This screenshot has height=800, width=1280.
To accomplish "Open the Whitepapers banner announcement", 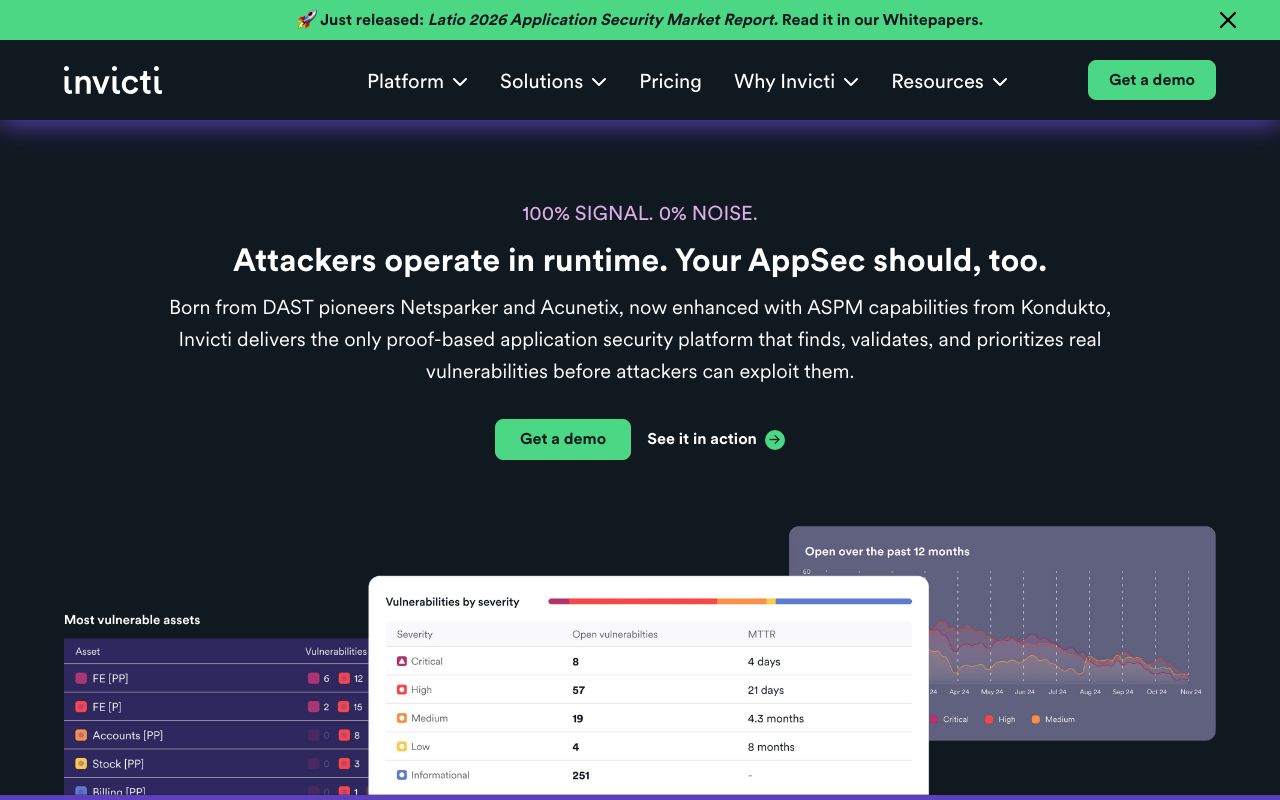I will [640, 20].
